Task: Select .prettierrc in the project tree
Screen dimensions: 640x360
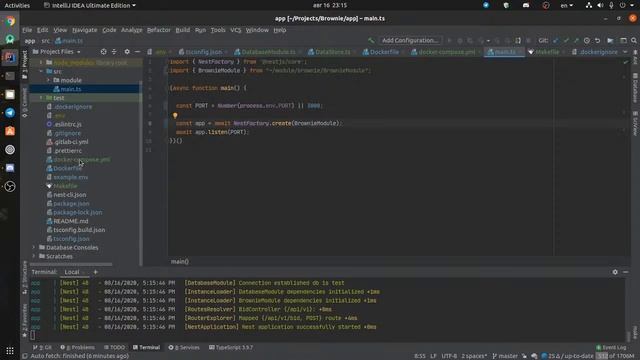Action: (67, 151)
